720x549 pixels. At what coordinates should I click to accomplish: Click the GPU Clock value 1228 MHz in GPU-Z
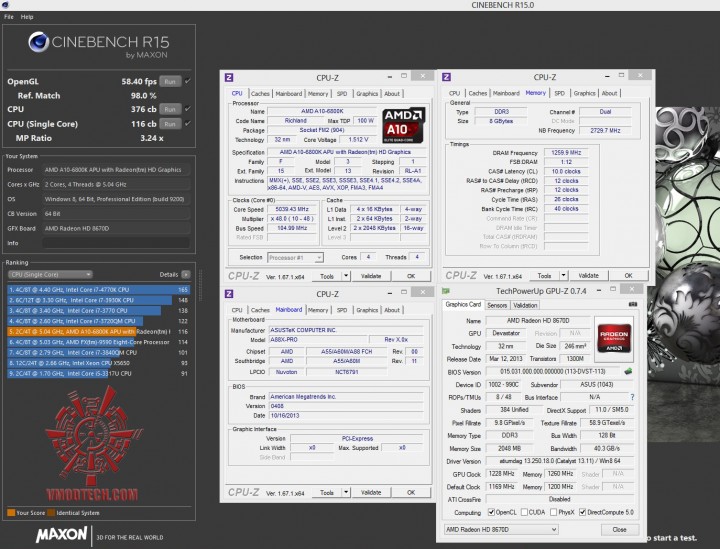point(501,473)
